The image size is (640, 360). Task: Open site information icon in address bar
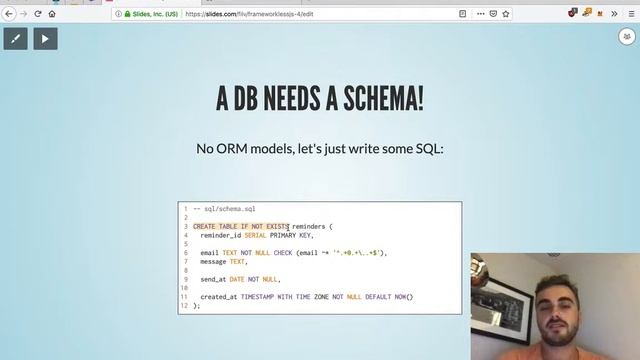[118, 14]
